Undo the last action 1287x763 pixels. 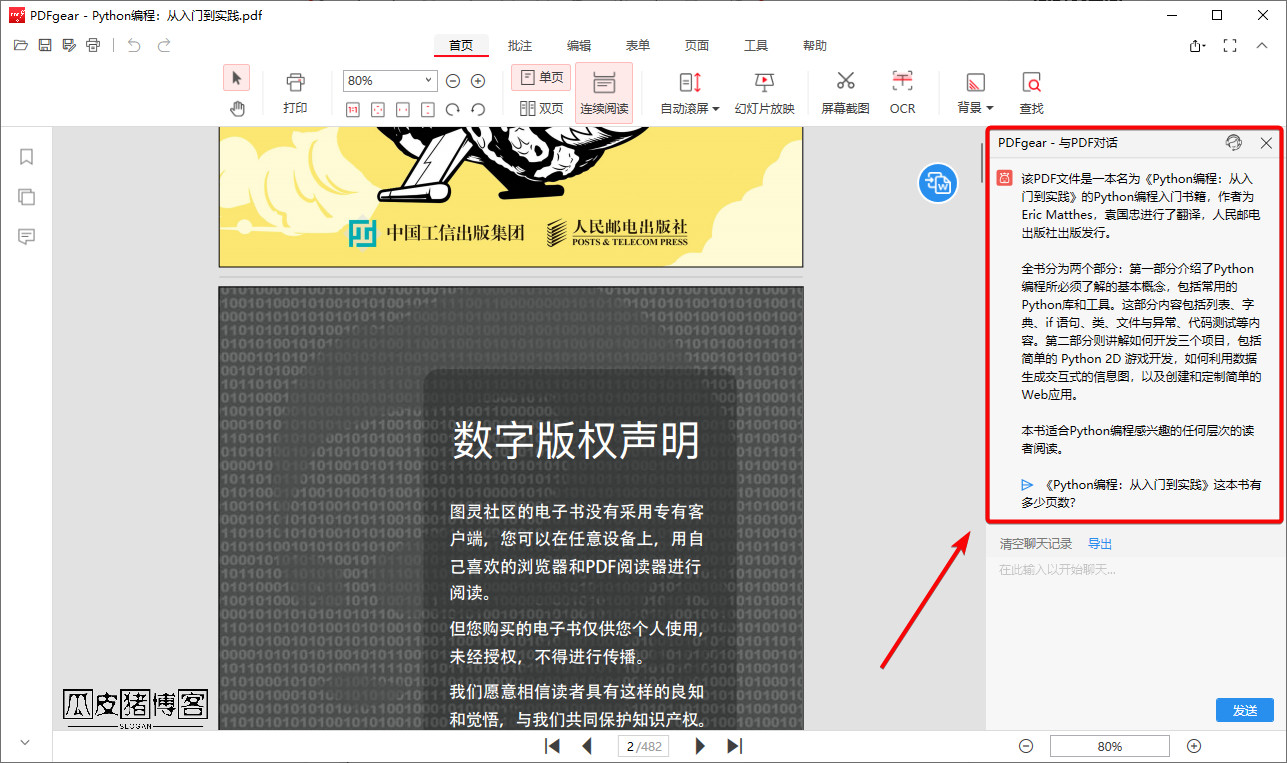(134, 45)
